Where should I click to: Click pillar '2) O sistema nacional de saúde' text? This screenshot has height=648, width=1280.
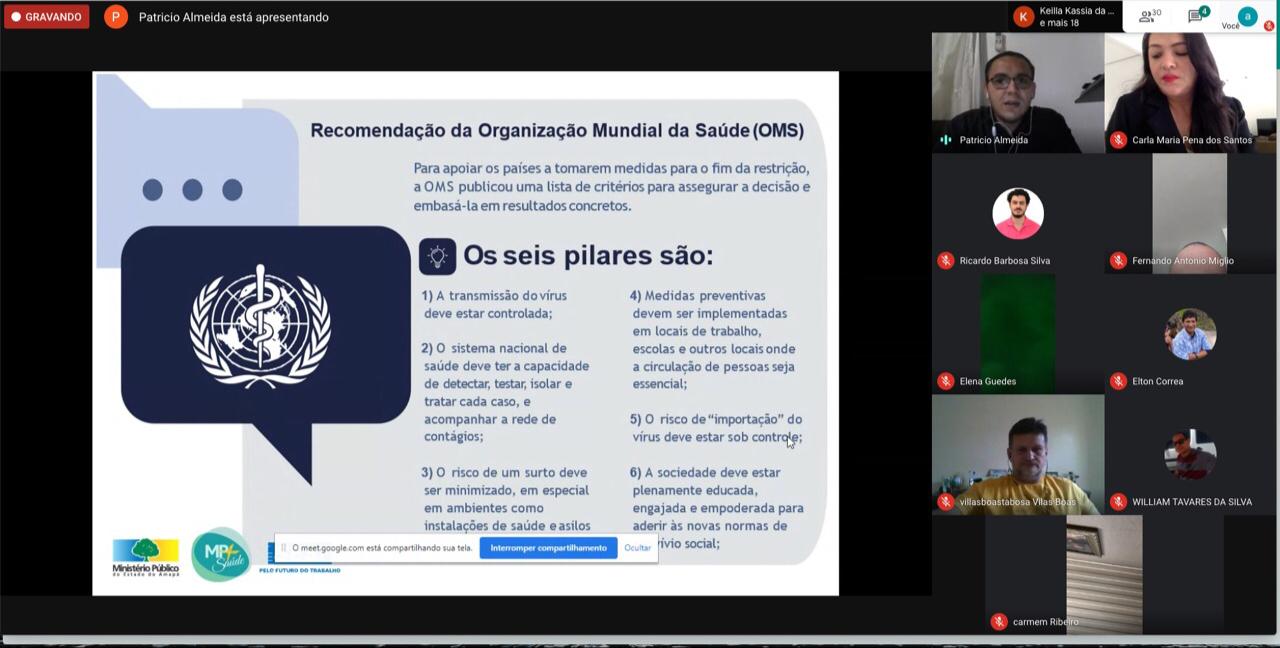coord(505,392)
